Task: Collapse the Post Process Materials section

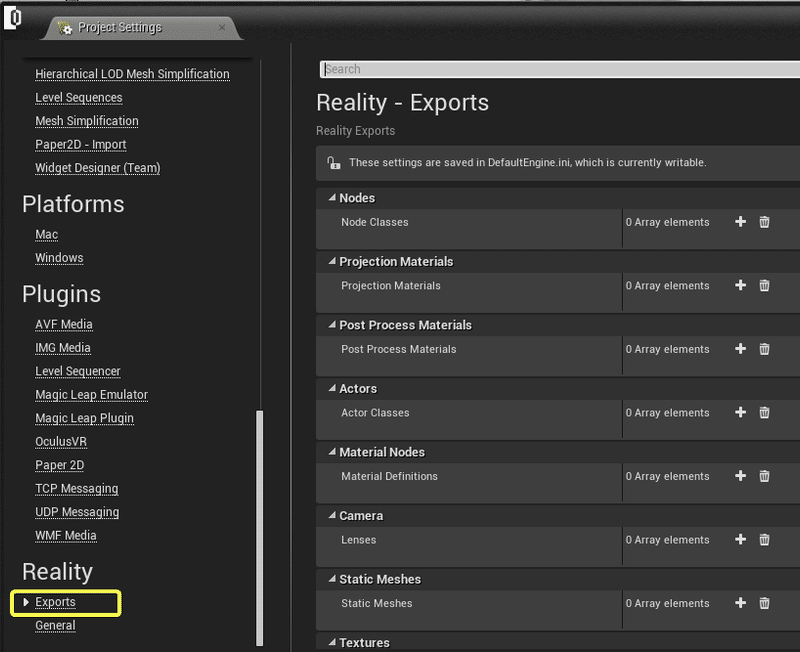Action: pos(332,324)
